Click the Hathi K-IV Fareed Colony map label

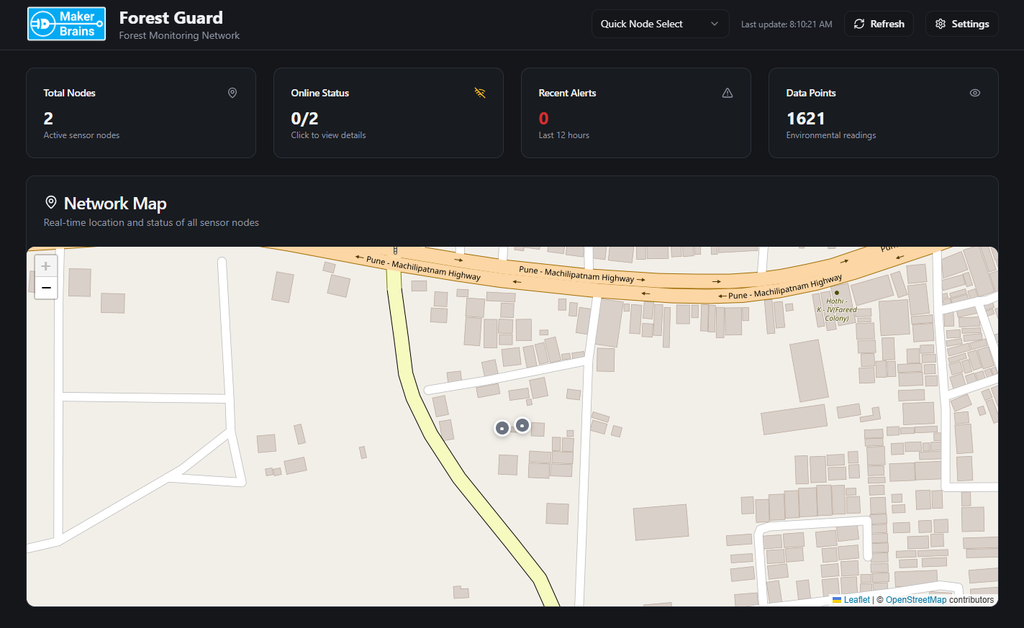[x=837, y=309]
